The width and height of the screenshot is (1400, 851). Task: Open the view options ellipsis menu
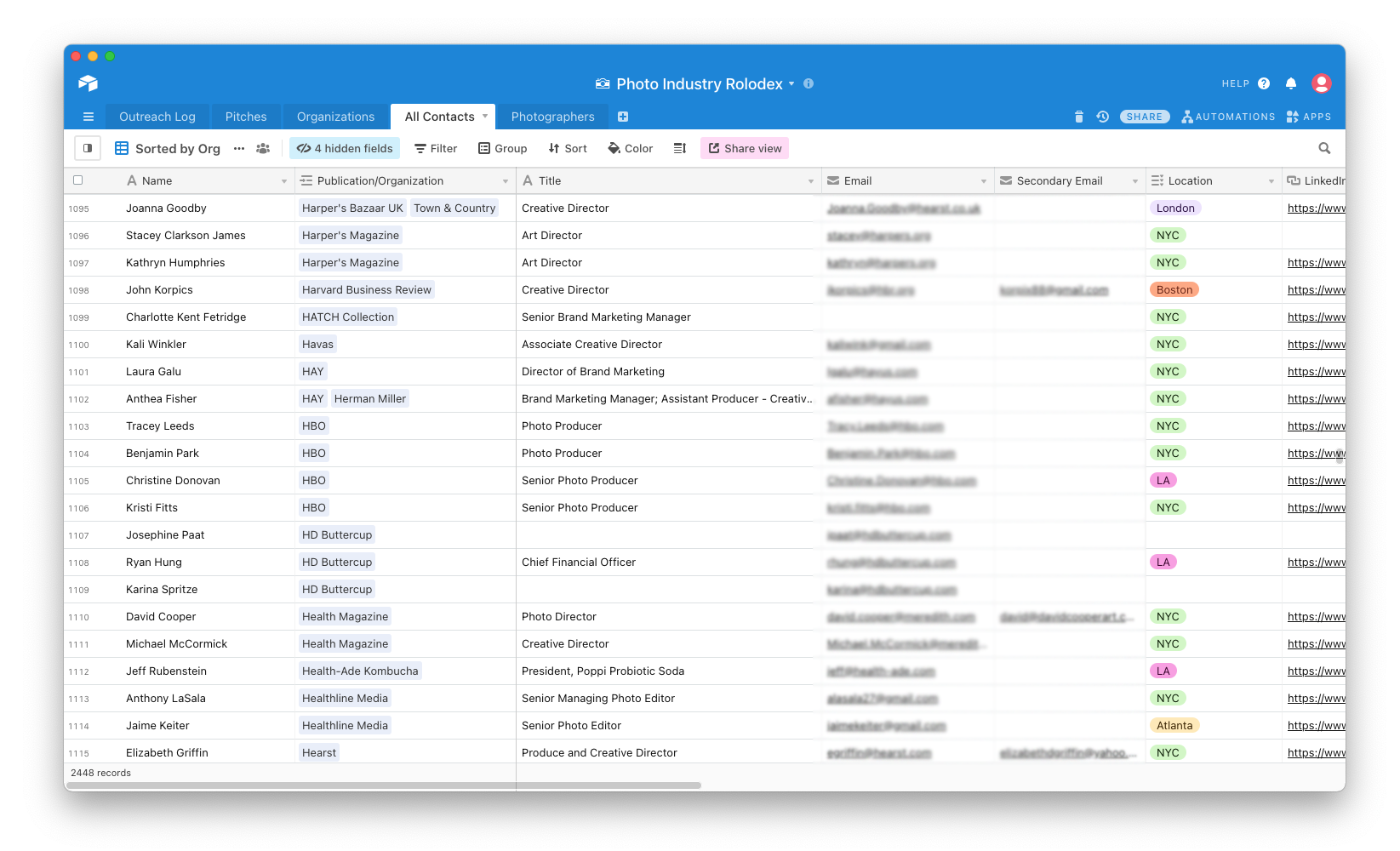239,148
